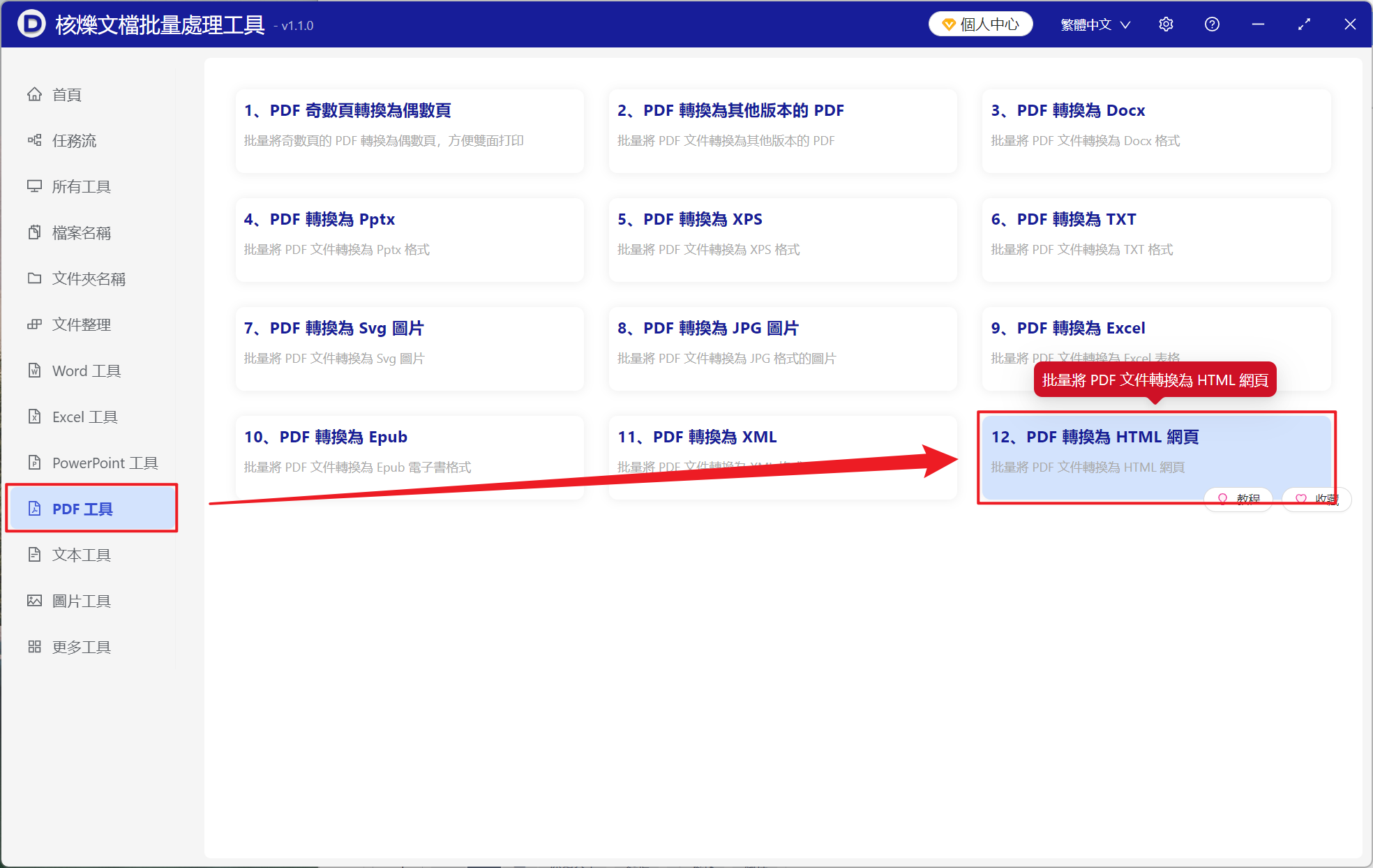The image size is (1373, 868).
Task: Click the 圖片工具 image icon
Action: (x=34, y=601)
